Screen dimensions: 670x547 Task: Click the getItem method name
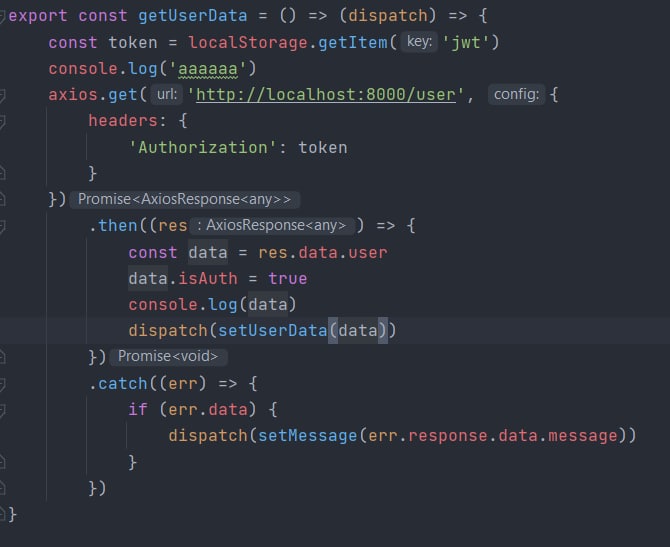coord(353,42)
